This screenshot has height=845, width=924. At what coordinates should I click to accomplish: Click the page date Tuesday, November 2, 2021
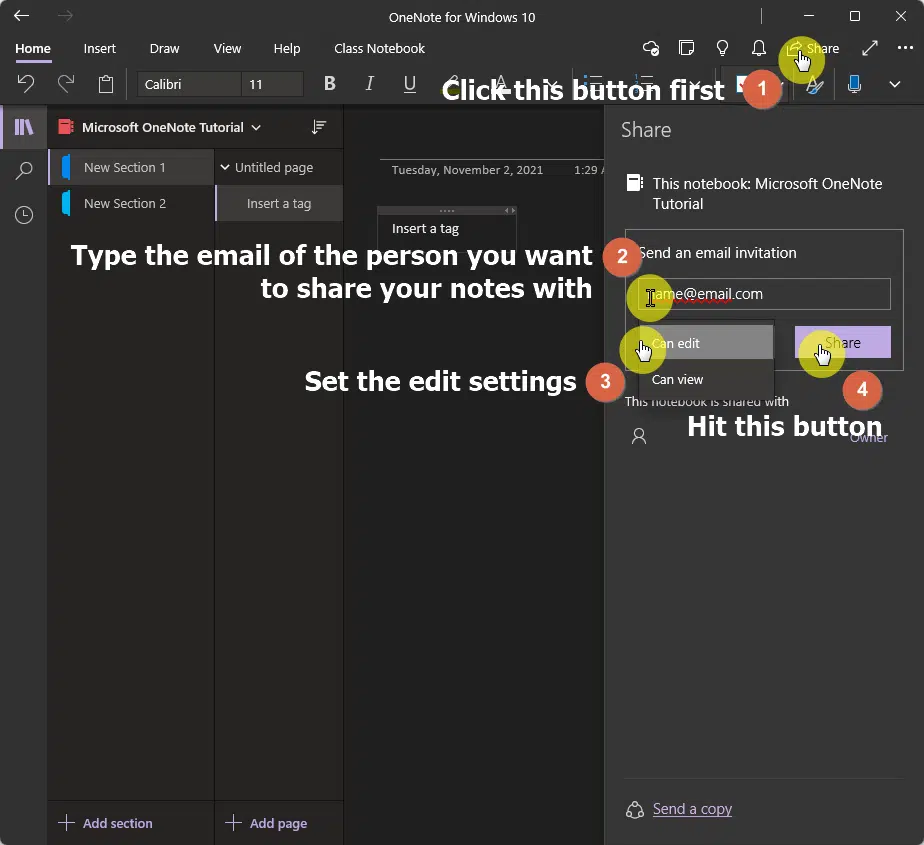point(467,170)
